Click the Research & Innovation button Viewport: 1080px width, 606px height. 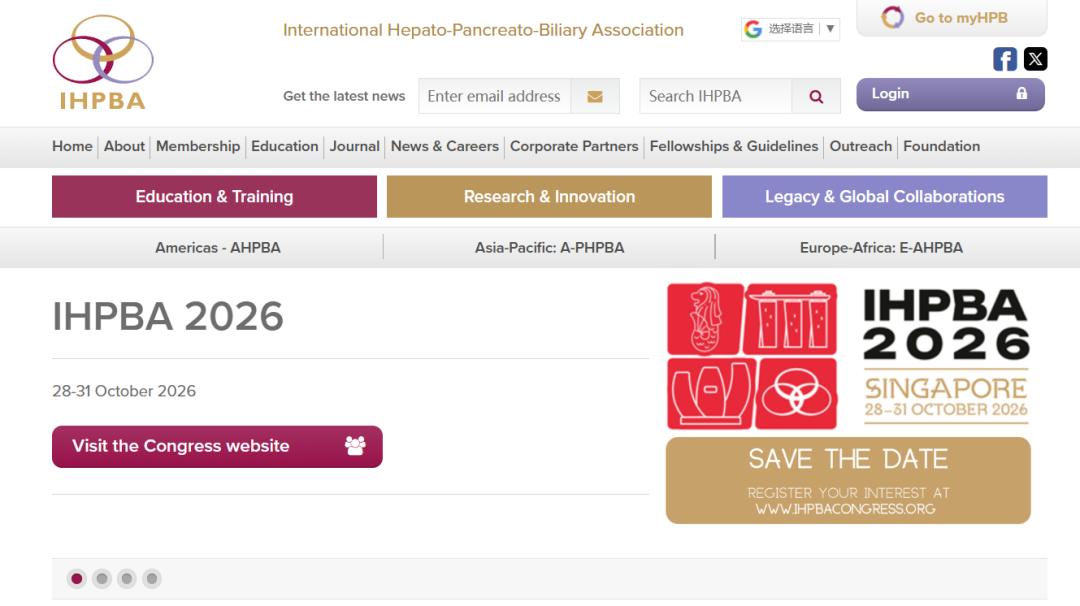click(549, 197)
